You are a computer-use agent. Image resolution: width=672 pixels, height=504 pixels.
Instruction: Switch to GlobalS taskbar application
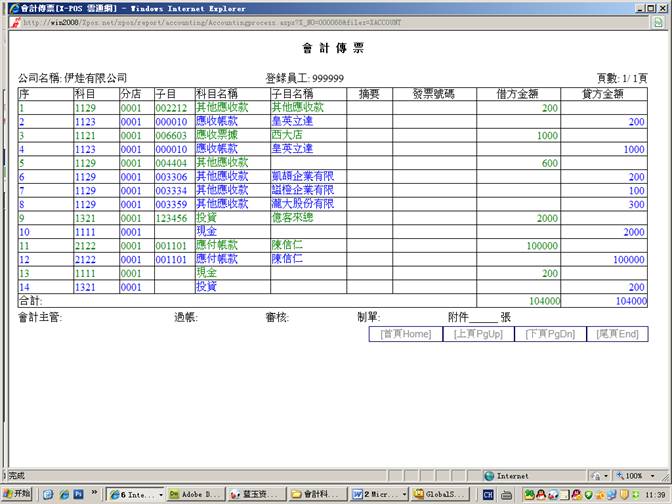point(440,494)
